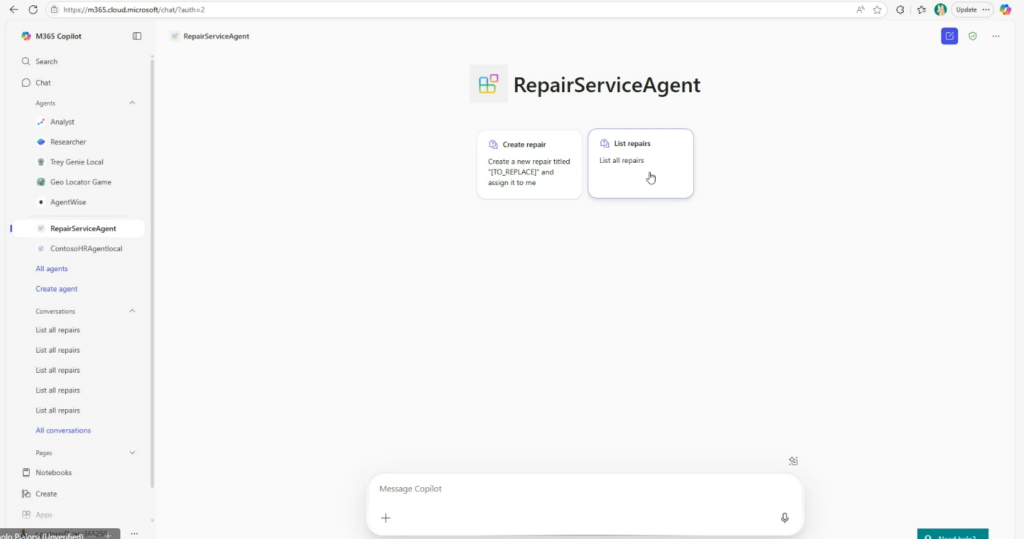Click the Need help button
The width and height of the screenshot is (1024, 539).
pyautogui.click(x=953, y=534)
